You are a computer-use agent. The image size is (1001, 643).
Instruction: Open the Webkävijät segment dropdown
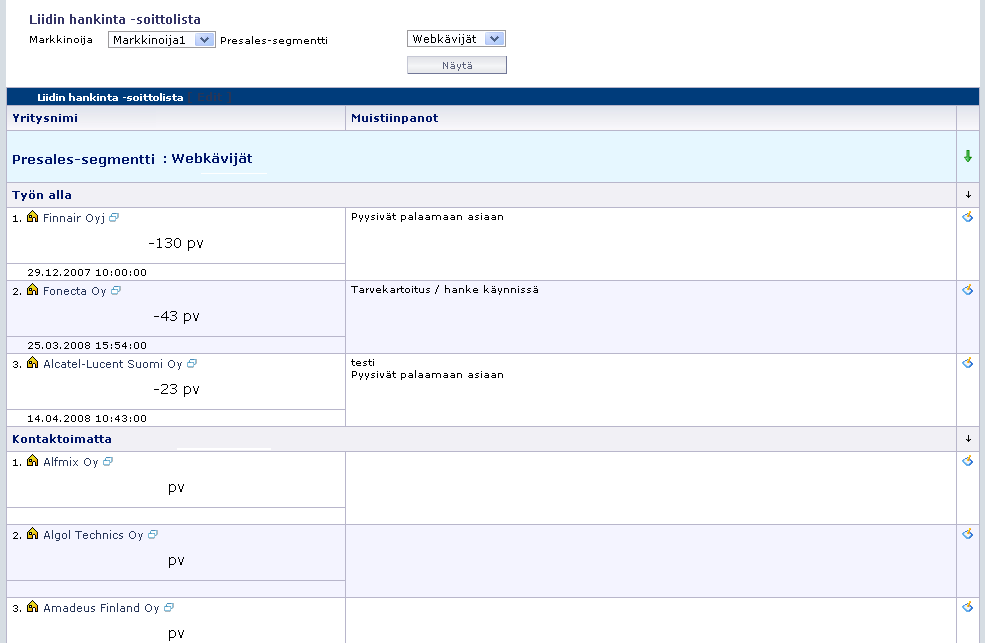pos(456,39)
